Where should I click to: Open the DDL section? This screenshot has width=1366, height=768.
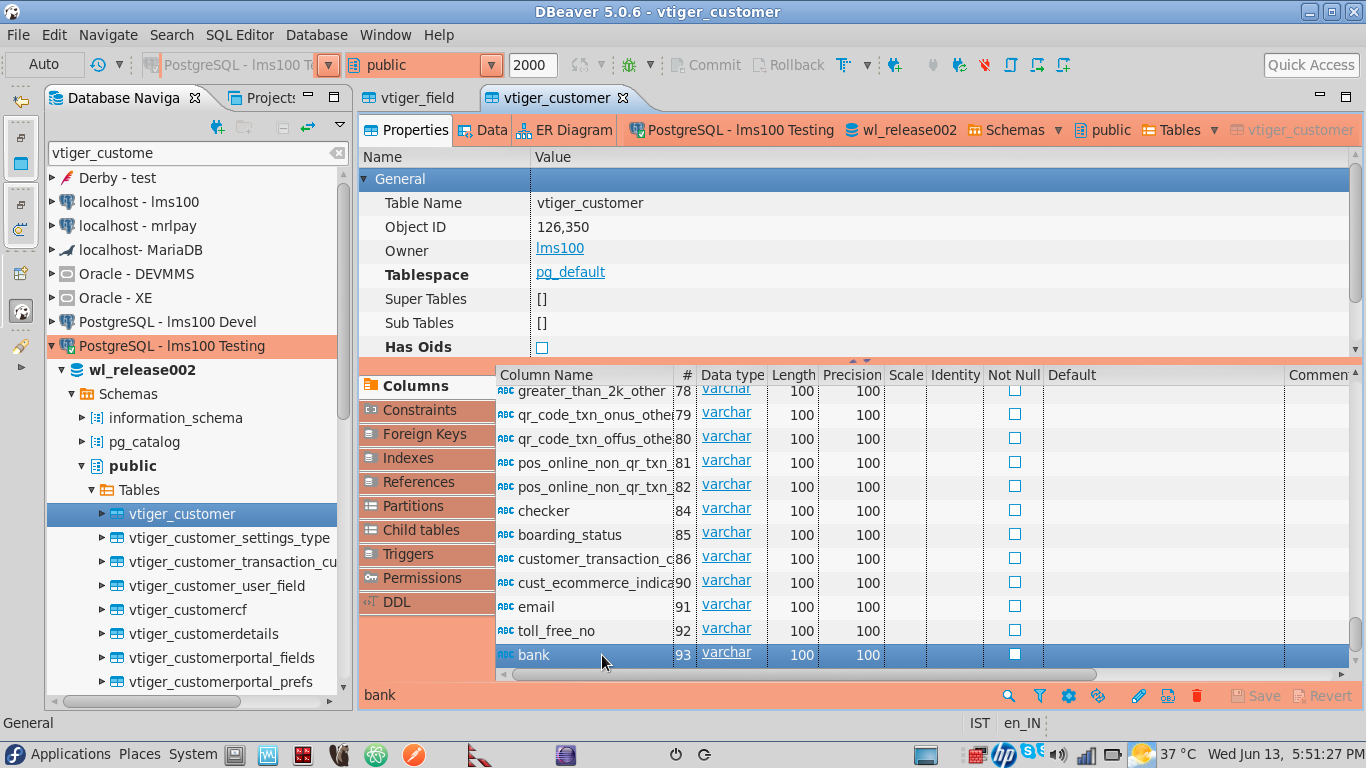[x=427, y=602]
